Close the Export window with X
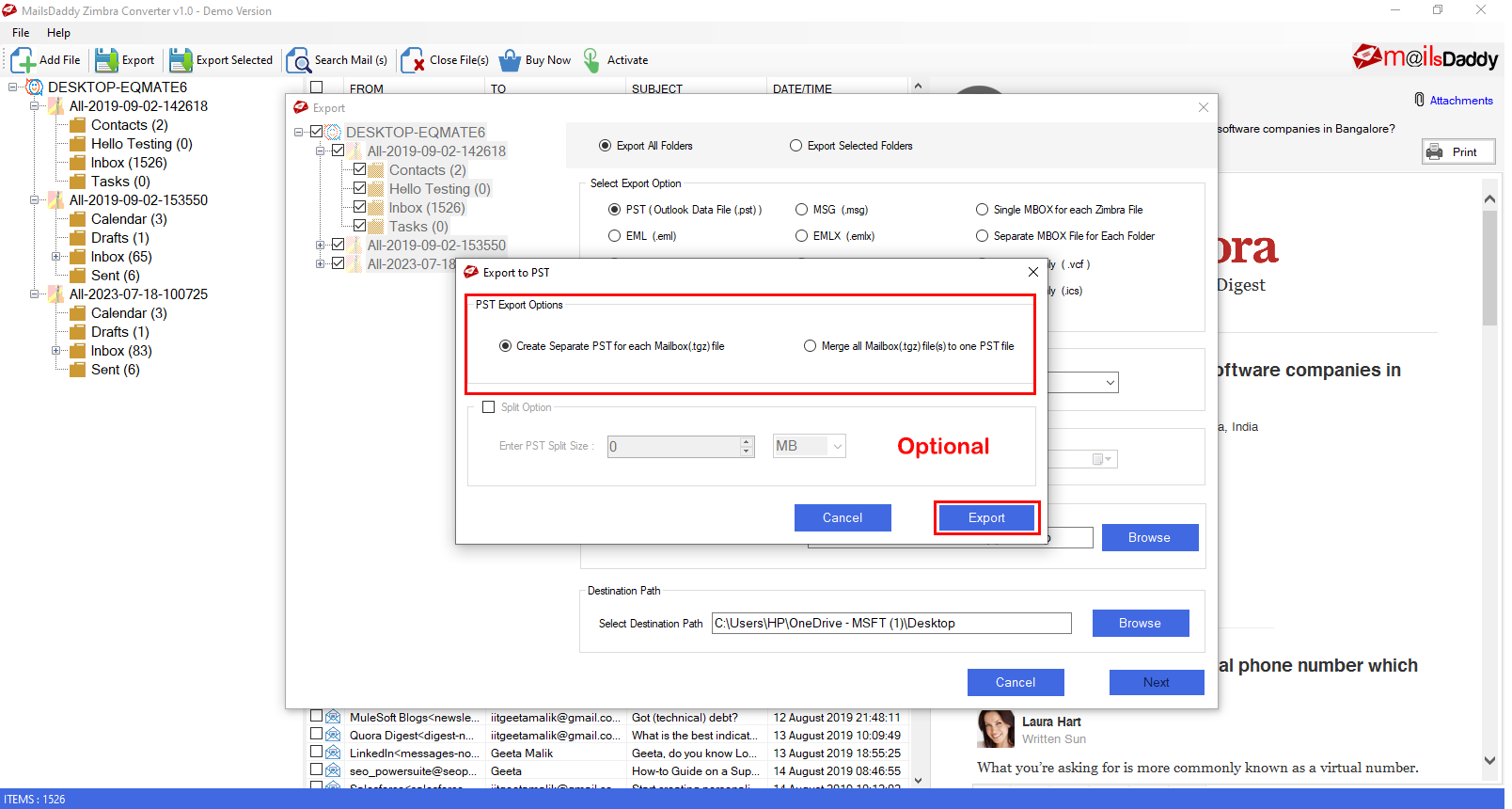This screenshot has width=1512, height=809. click(1204, 107)
